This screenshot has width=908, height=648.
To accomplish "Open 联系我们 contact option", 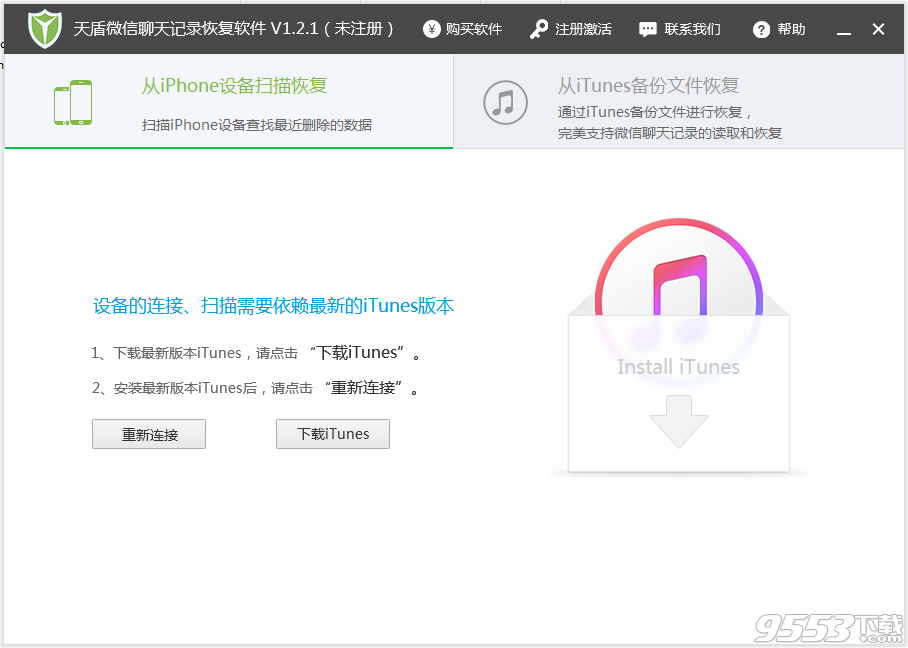I will click(x=693, y=29).
